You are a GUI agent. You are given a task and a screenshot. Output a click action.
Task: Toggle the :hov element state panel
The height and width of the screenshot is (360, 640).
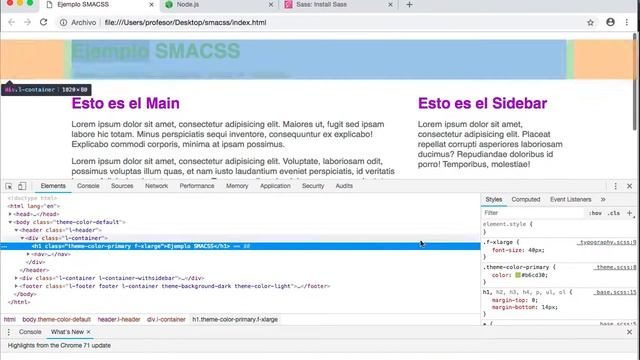[x=596, y=213]
